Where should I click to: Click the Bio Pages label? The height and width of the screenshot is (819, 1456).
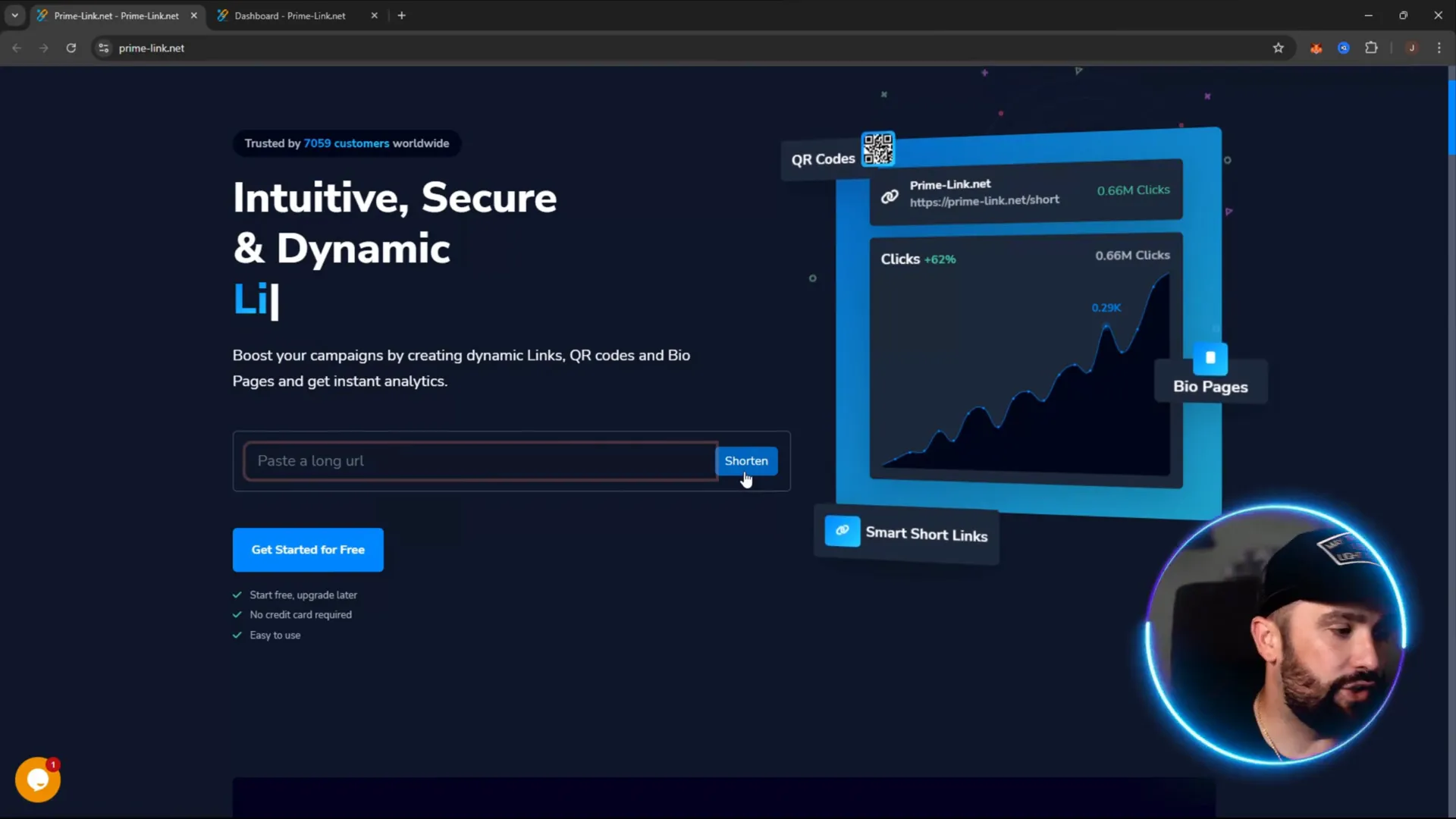(1210, 387)
